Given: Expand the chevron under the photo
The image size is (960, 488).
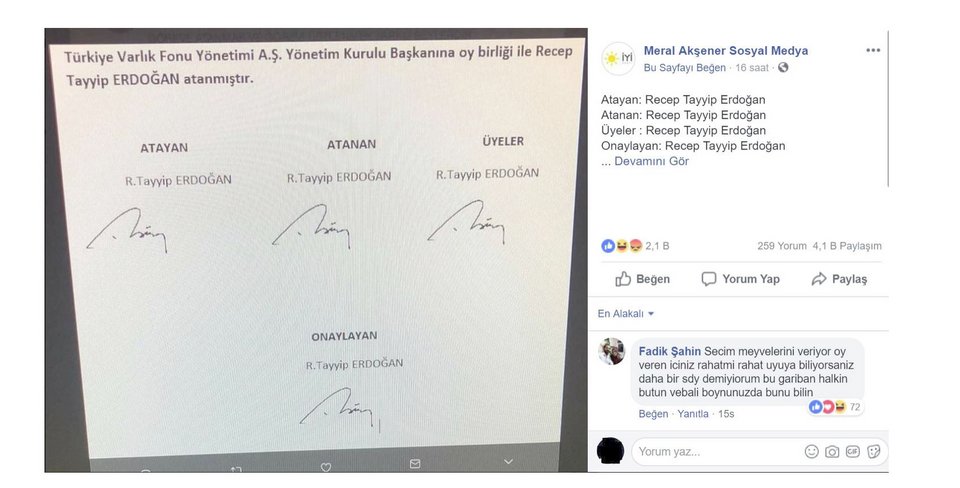Looking at the screenshot, I should point(508,462).
